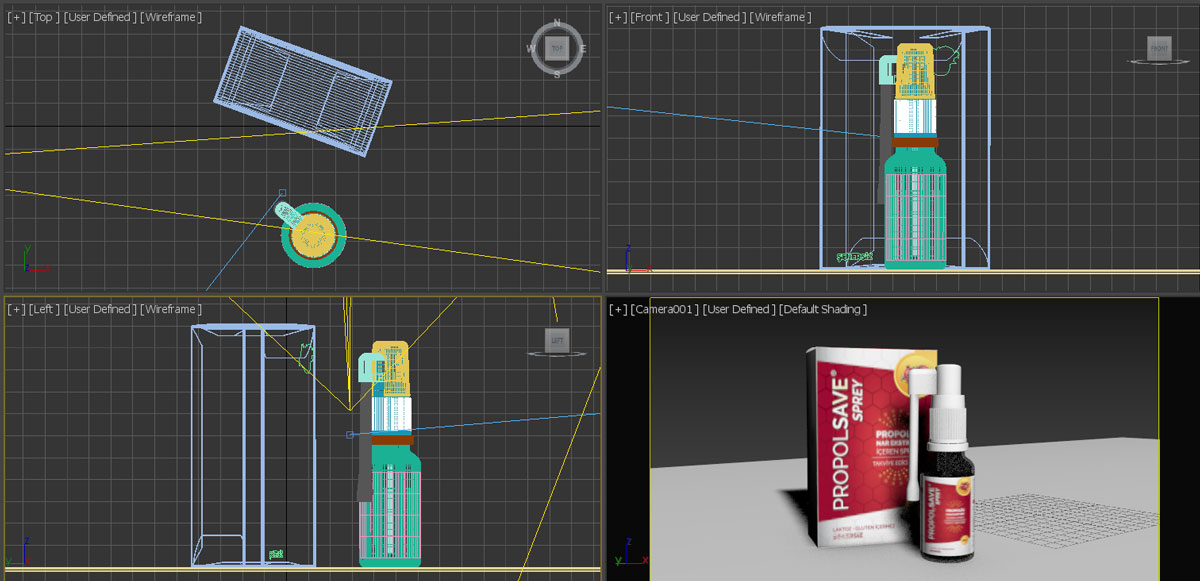Open the [Left] point-of-view menu

pyautogui.click(x=45, y=309)
